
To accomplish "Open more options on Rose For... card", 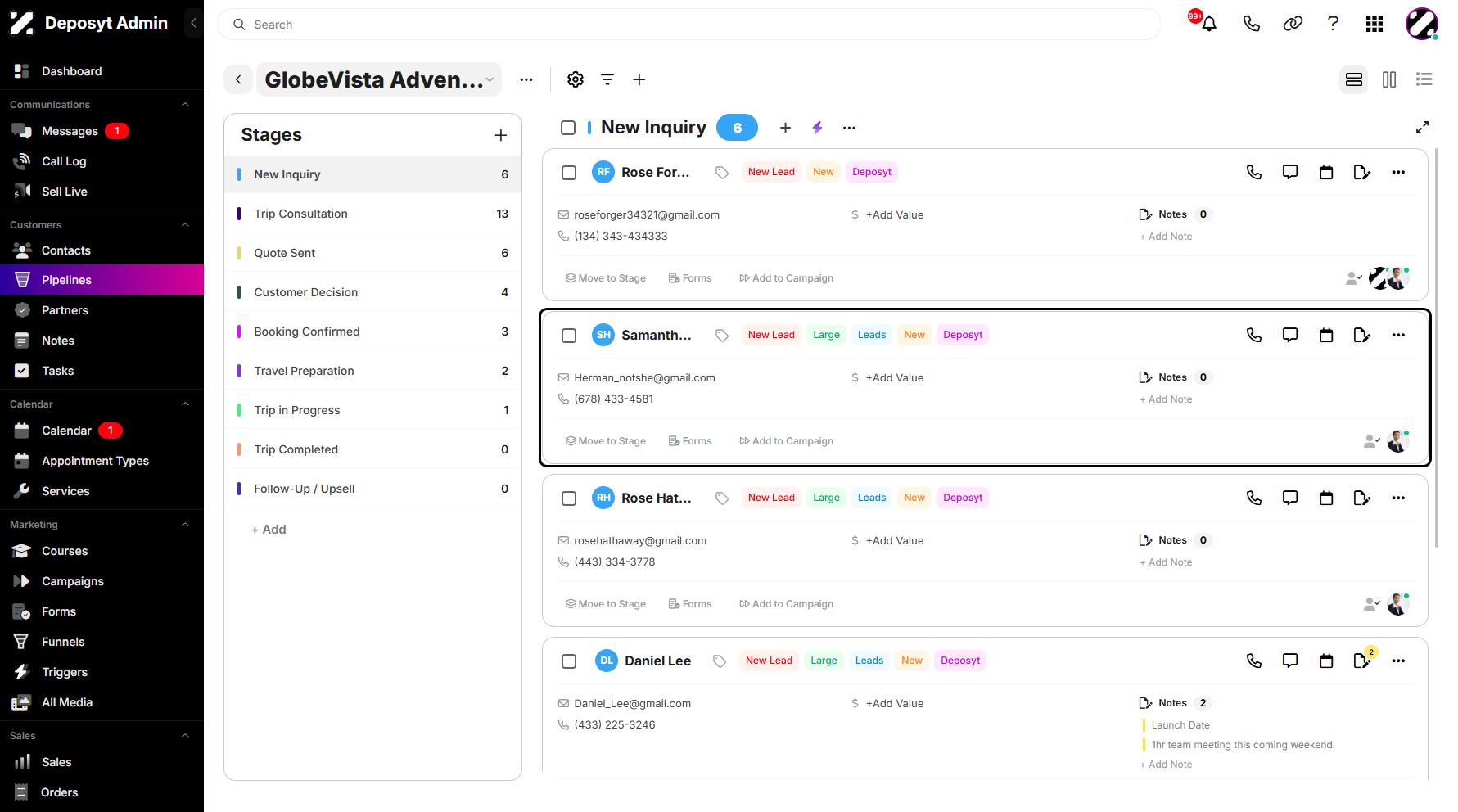I will [x=1398, y=172].
